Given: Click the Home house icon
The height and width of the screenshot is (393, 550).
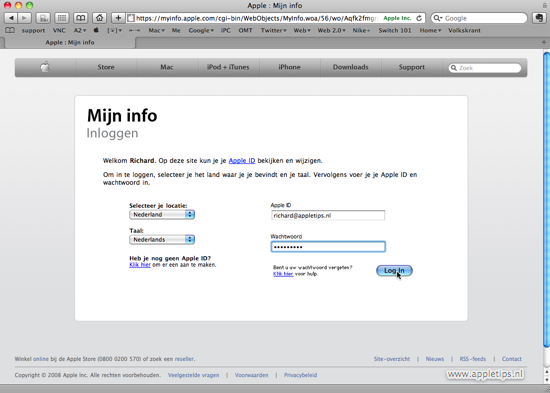Looking at the screenshot, I should click(100, 18).
